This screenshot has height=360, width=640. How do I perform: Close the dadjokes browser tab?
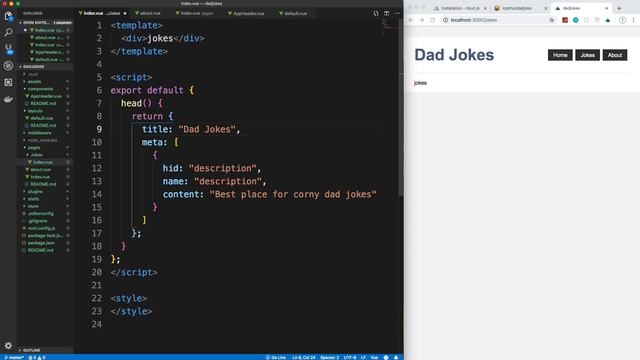point(607,8)
